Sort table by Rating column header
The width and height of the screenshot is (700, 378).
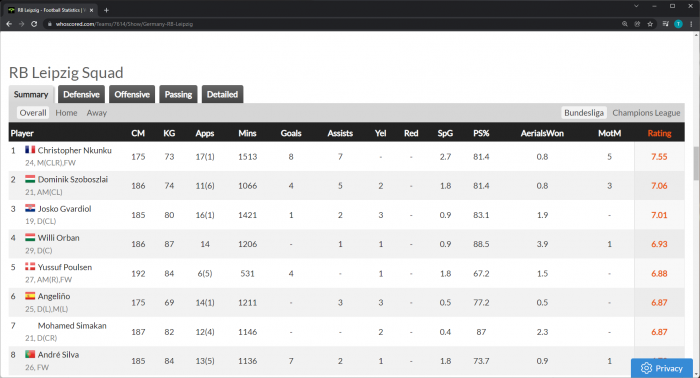click(x=659, y=133)
